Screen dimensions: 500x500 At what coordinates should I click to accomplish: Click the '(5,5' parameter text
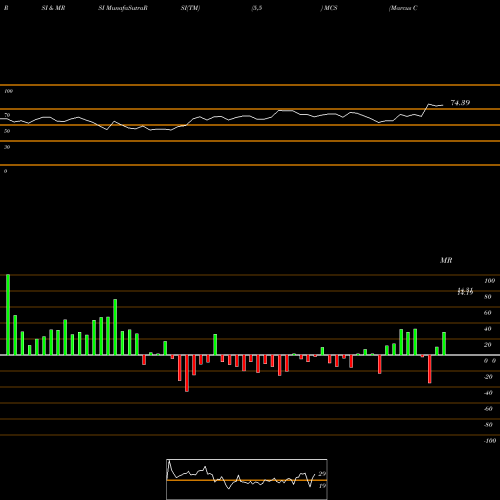257,8
